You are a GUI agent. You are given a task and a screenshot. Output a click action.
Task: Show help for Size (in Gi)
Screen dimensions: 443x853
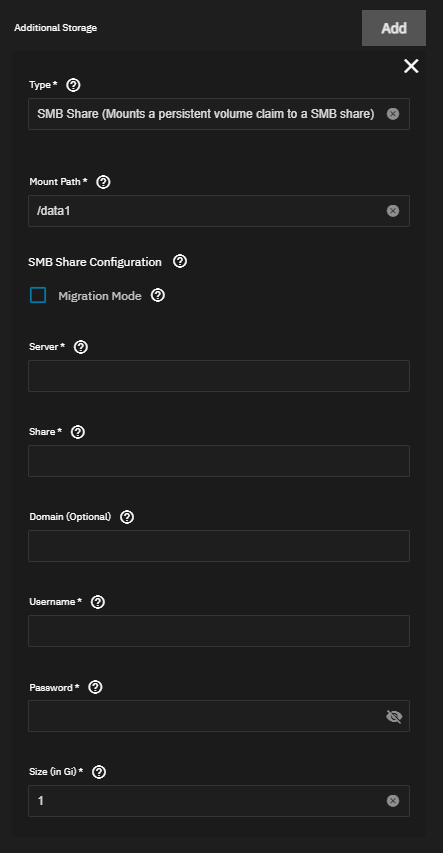99,772
